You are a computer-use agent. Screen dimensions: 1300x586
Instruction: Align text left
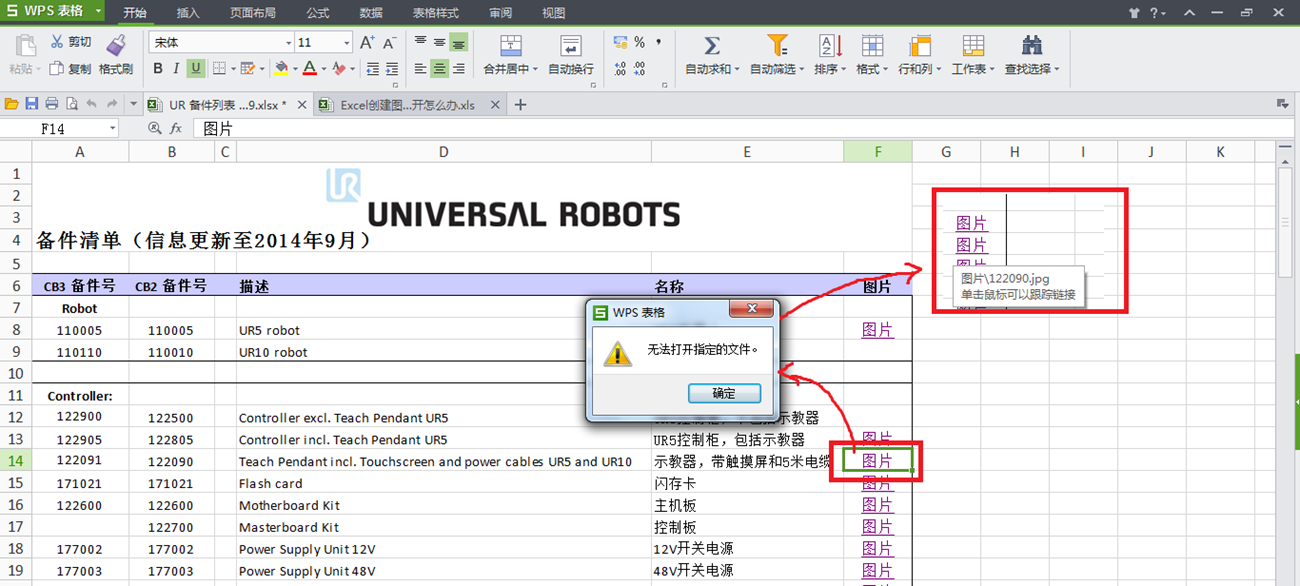(421, 69)
